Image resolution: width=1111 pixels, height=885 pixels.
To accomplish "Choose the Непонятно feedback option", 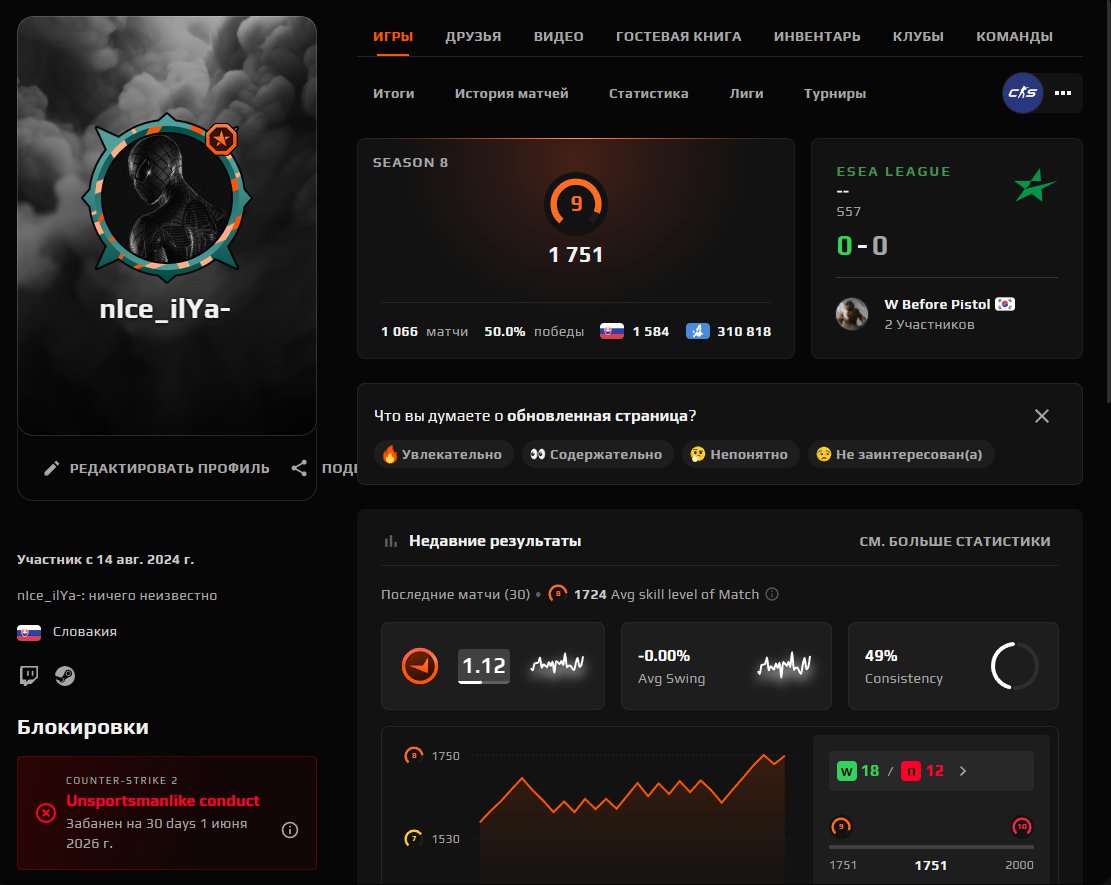I will (x=740, y=454).
